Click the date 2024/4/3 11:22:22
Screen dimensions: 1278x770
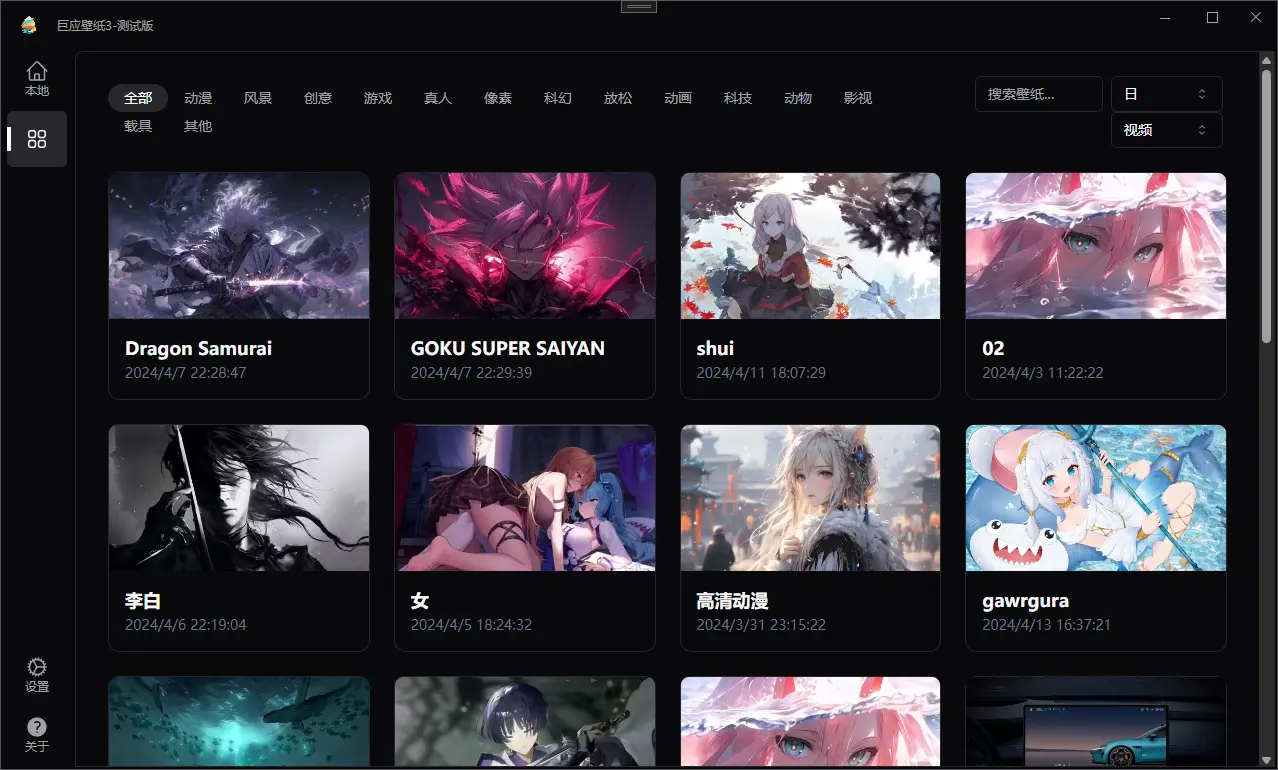[1043, 372]
